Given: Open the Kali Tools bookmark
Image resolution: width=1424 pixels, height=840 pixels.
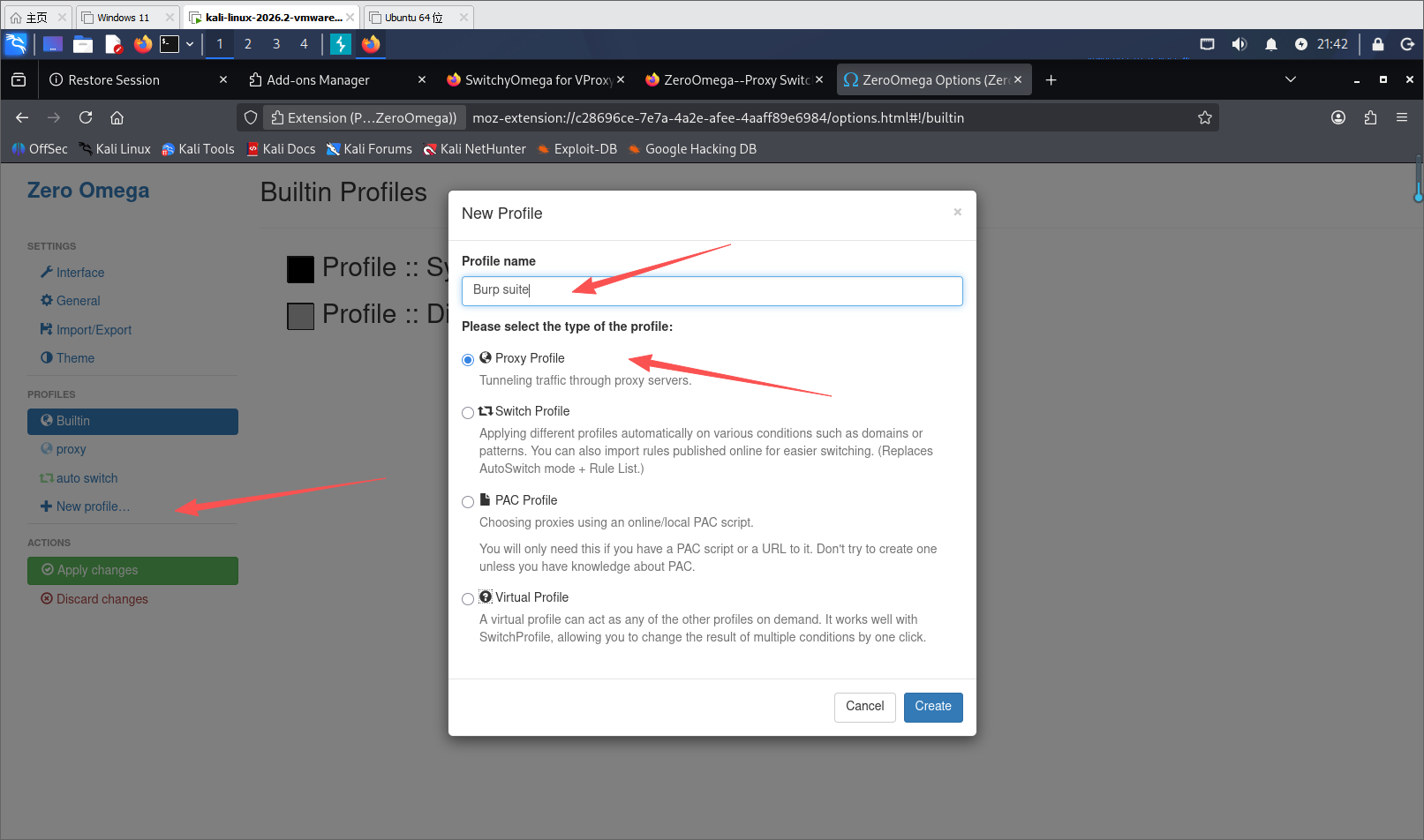Looking at the screenshot, I should (198, 149).
